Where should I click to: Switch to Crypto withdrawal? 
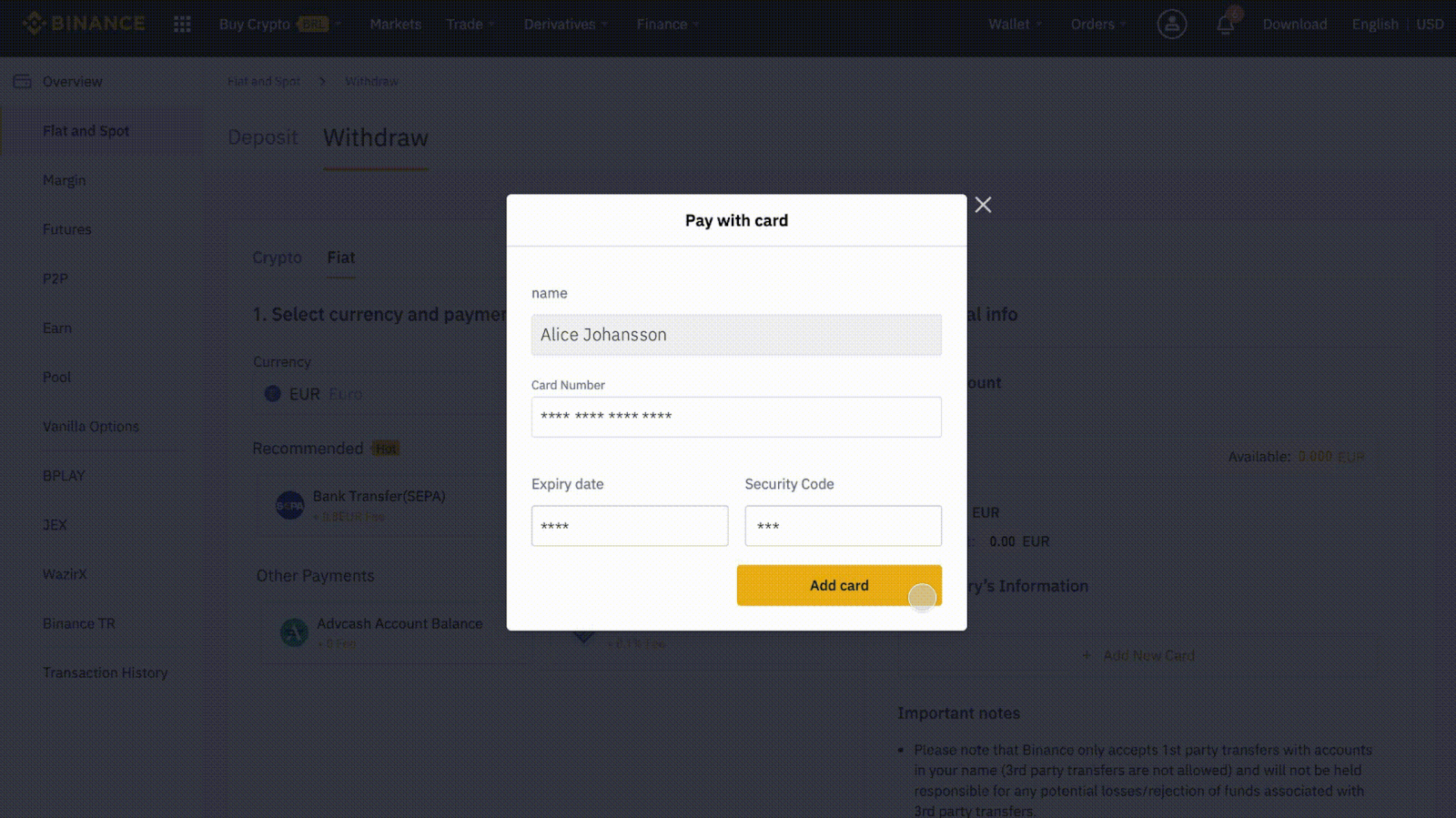point(277,258)
